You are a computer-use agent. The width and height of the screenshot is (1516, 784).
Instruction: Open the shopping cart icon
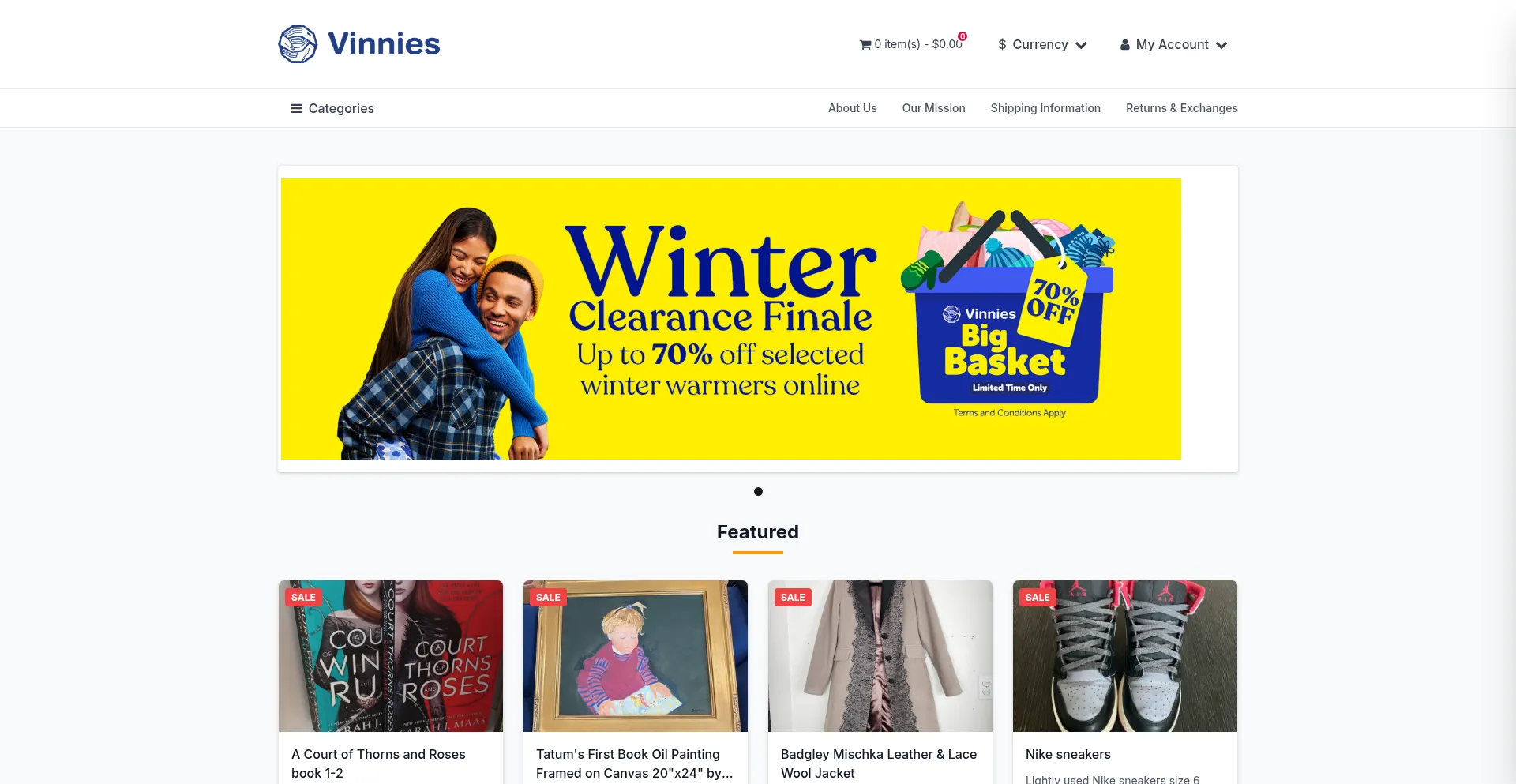coord(865,45)
